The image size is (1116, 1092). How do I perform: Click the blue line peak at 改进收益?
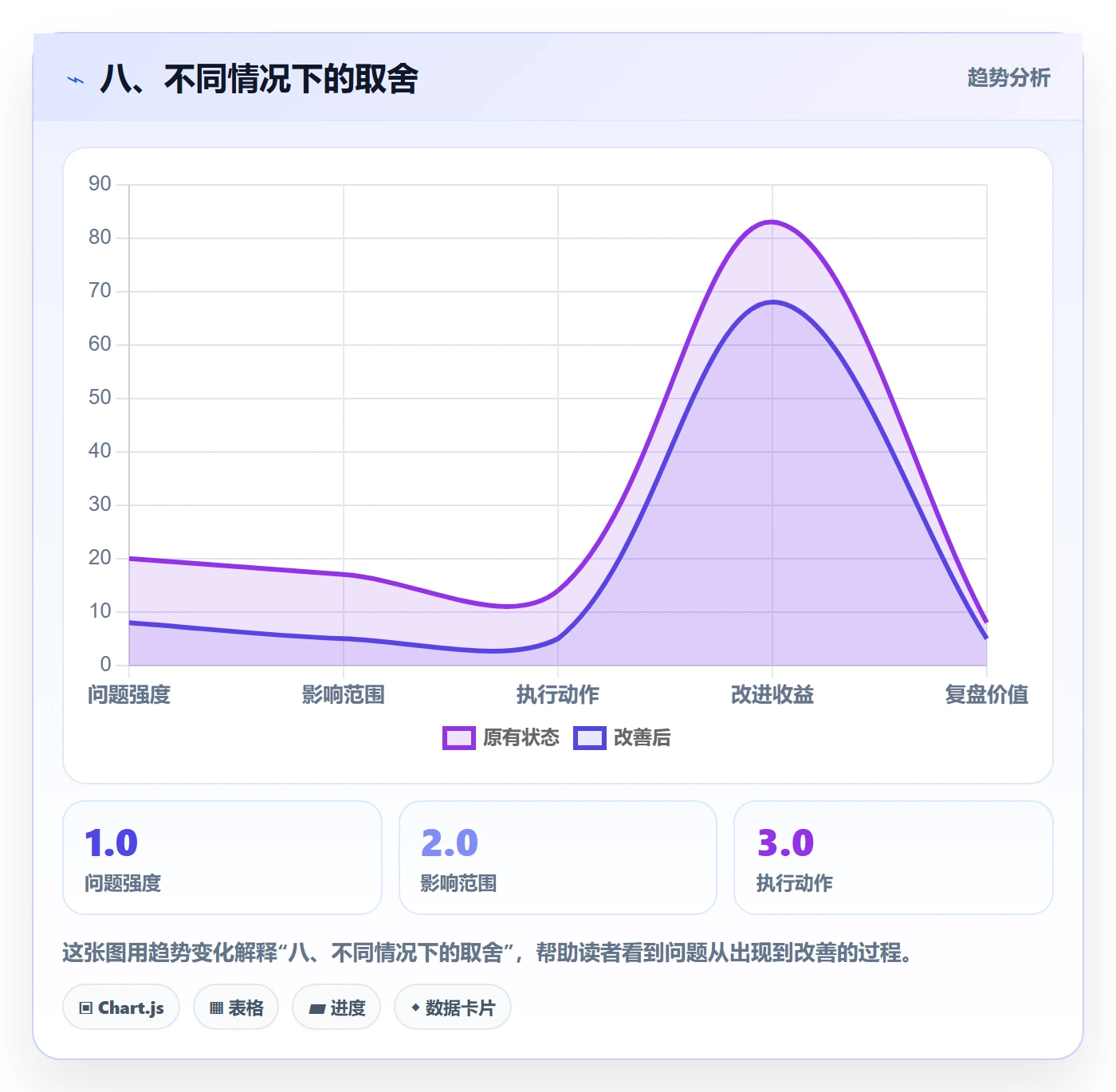pyautogui.click(x=772, y=302)
